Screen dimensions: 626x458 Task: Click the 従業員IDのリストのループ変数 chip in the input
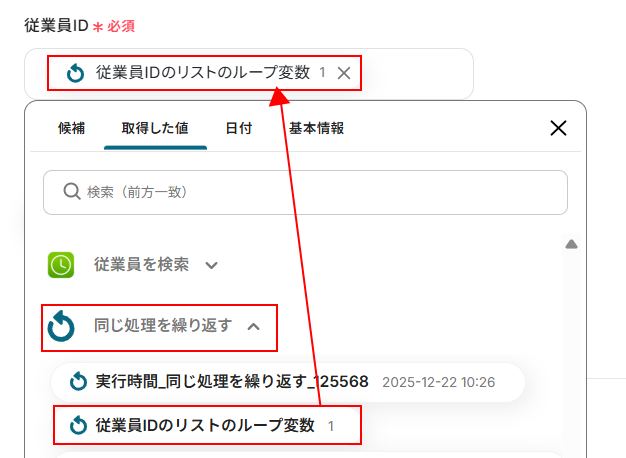click(204, 73)
